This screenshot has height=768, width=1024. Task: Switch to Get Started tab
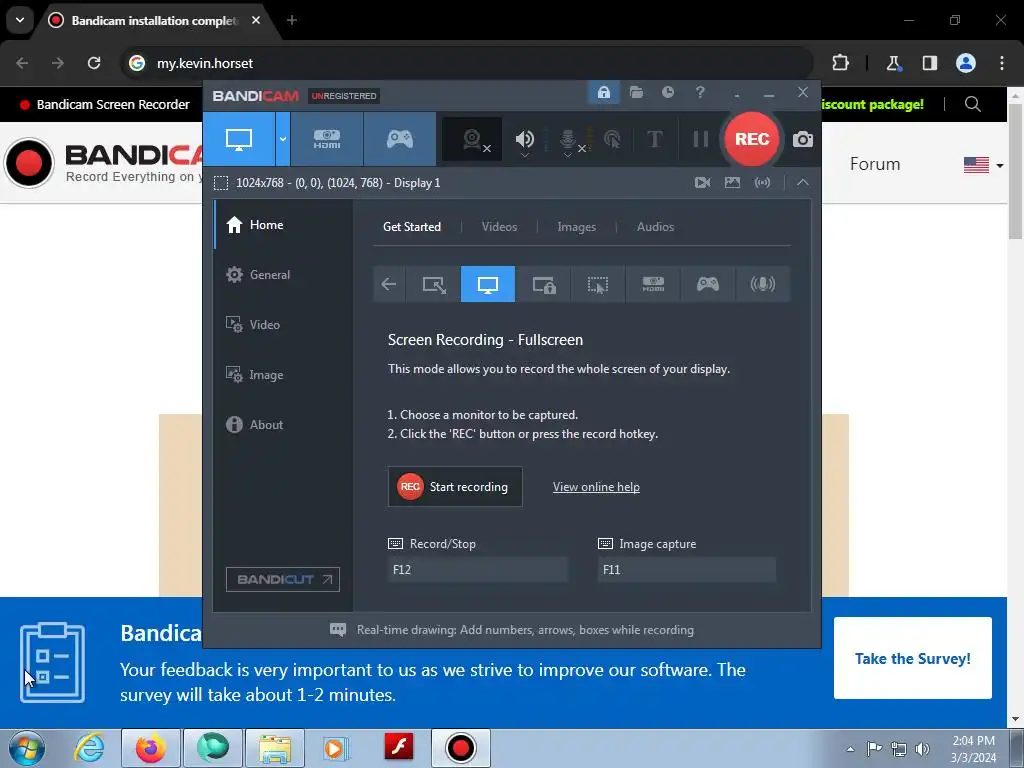411,227
